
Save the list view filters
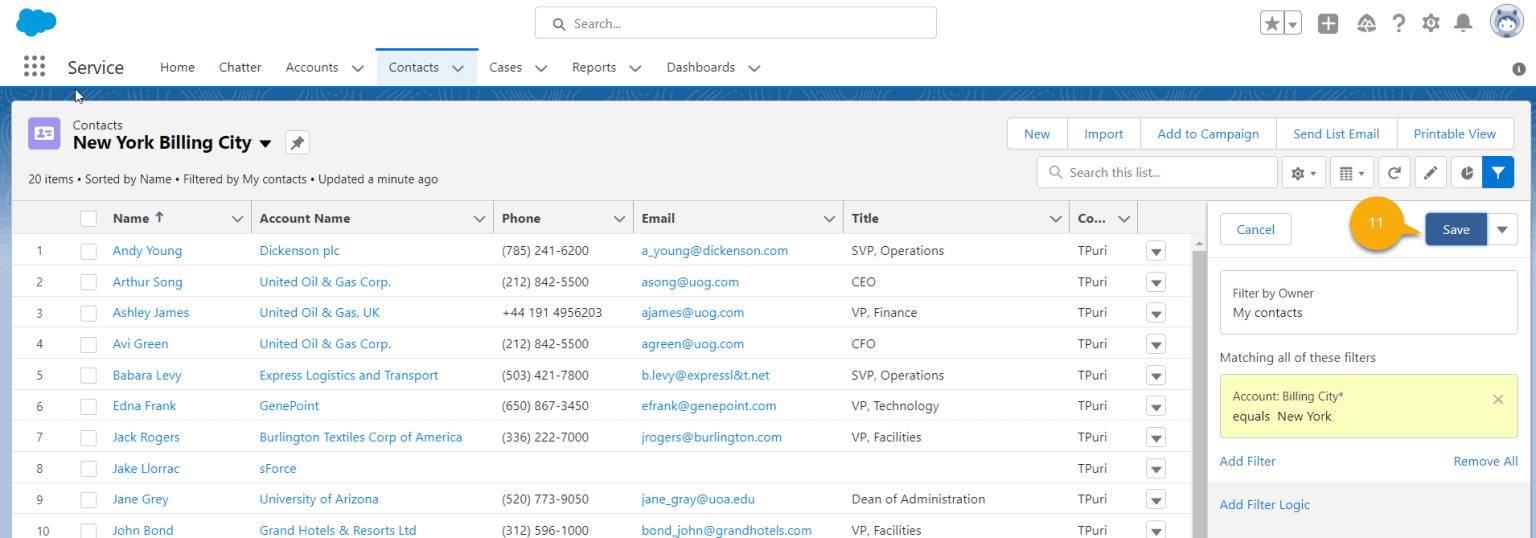tap(1456, 230)
